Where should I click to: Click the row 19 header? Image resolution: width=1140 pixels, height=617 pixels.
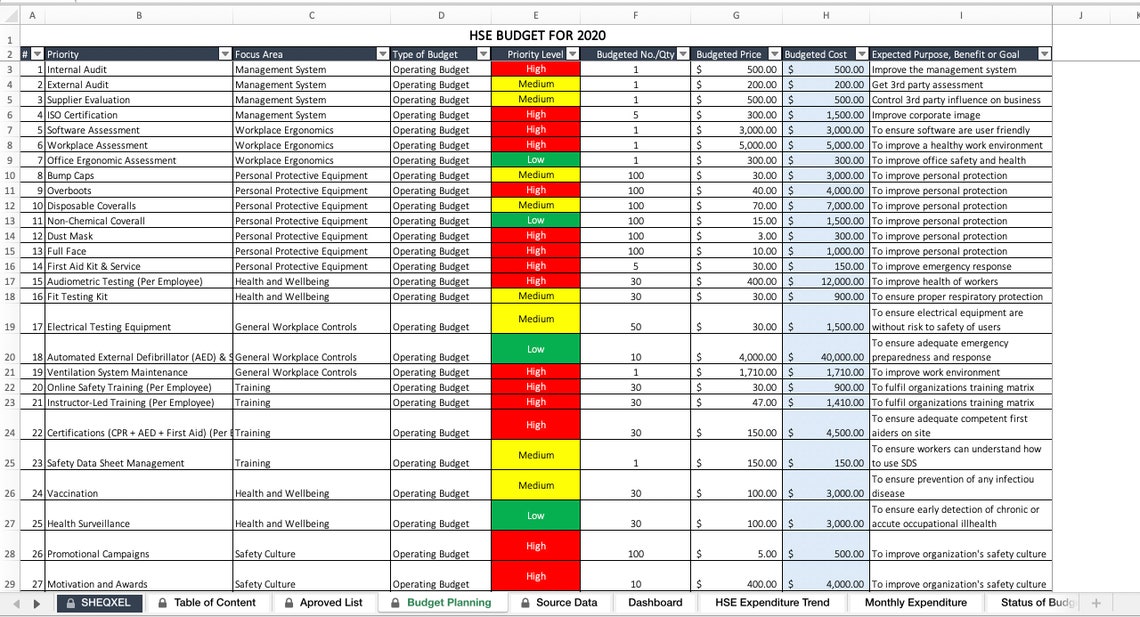(x=9, y=325)
